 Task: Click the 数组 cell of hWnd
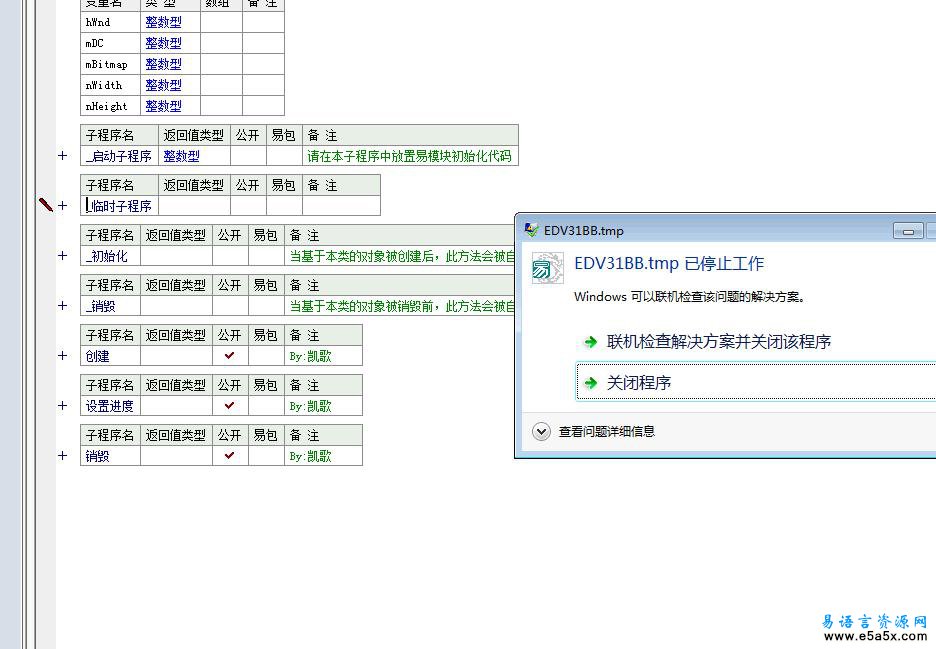coord(221,22)
